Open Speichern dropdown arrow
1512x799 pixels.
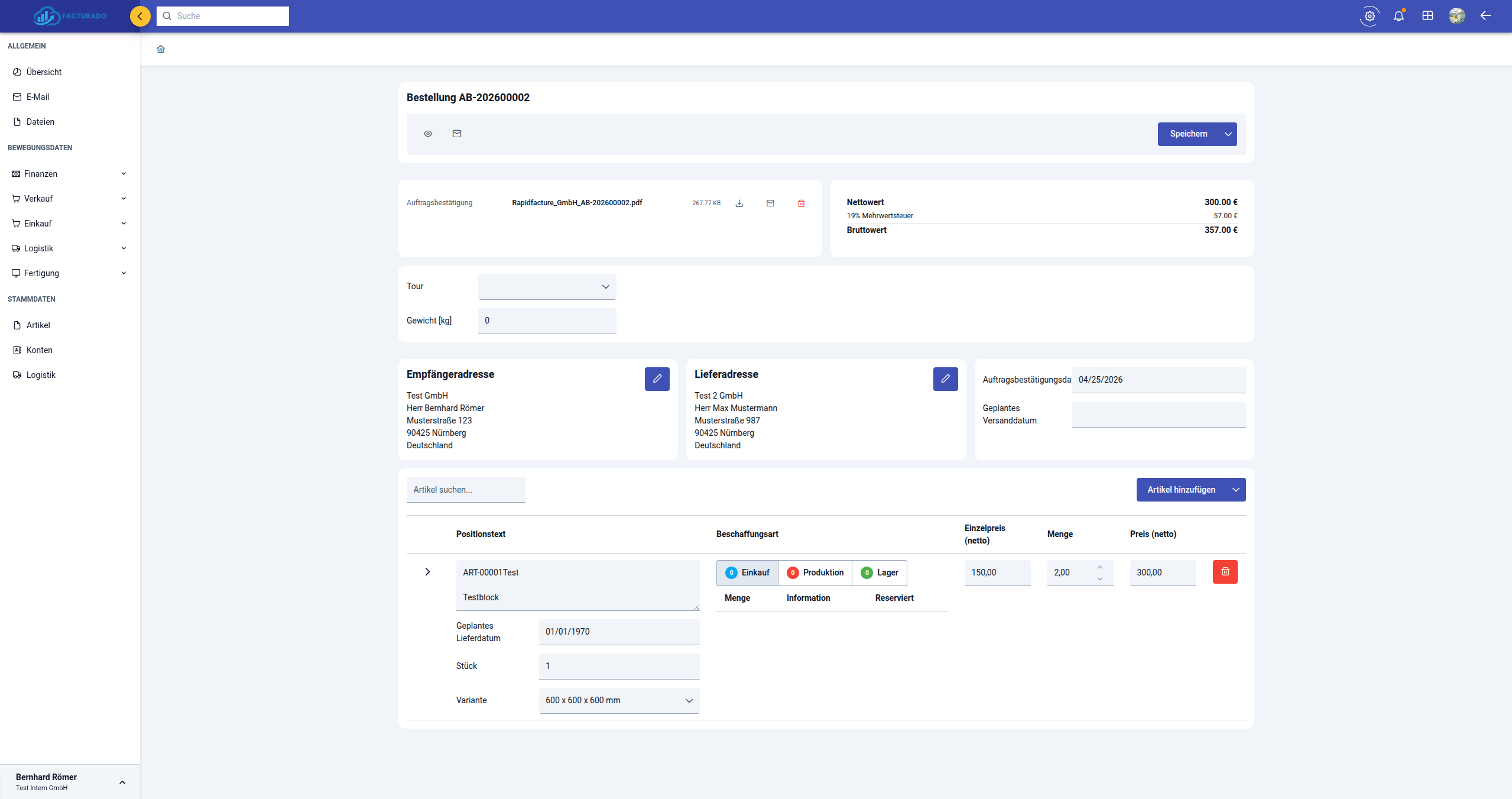(1228, 134)
